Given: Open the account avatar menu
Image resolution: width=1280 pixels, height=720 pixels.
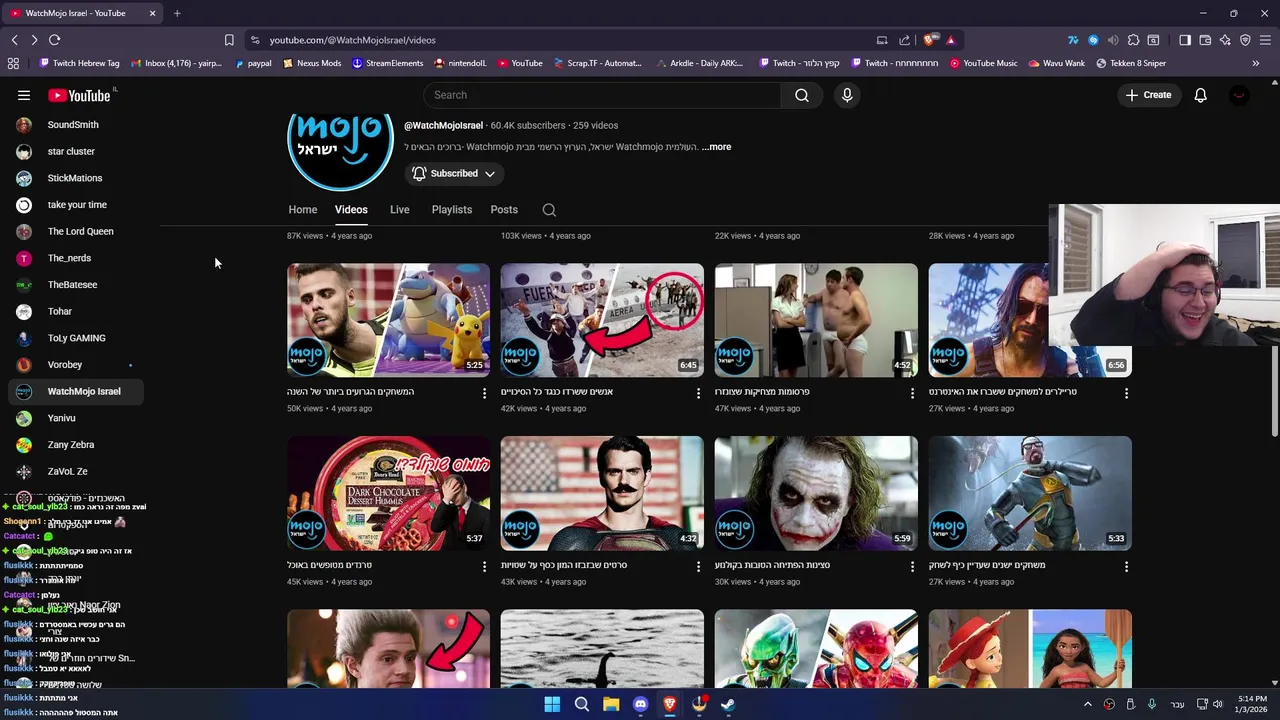Looking at the screenshot, I should 1239,95.
